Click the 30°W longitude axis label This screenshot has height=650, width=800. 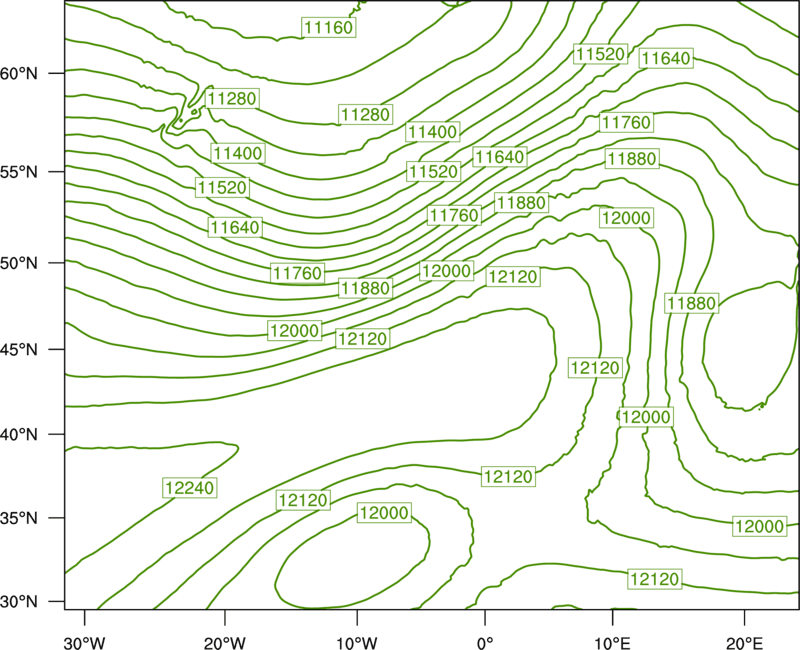click(x=85, y=643)
